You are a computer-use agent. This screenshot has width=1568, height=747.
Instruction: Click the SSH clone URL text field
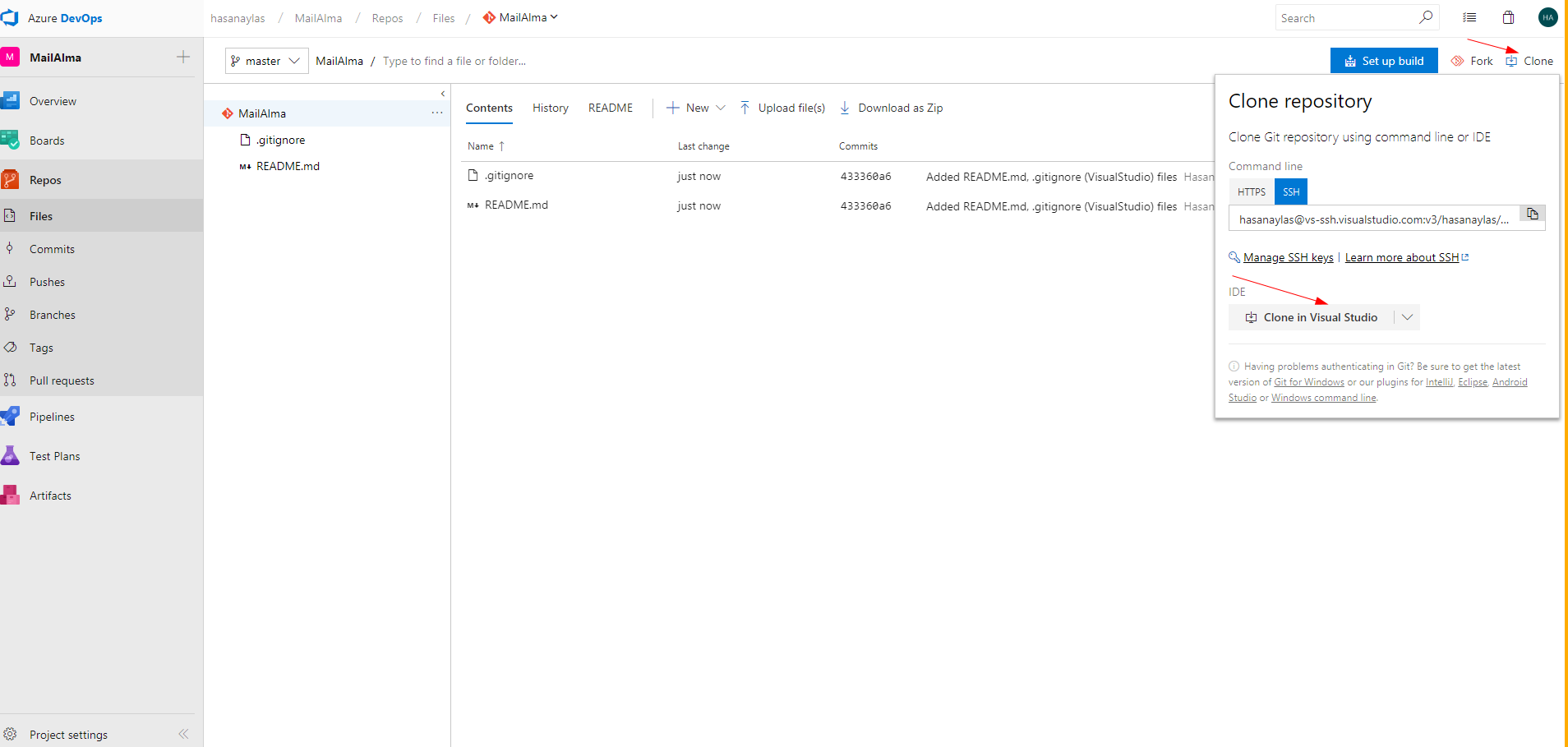coord(1374,219)
